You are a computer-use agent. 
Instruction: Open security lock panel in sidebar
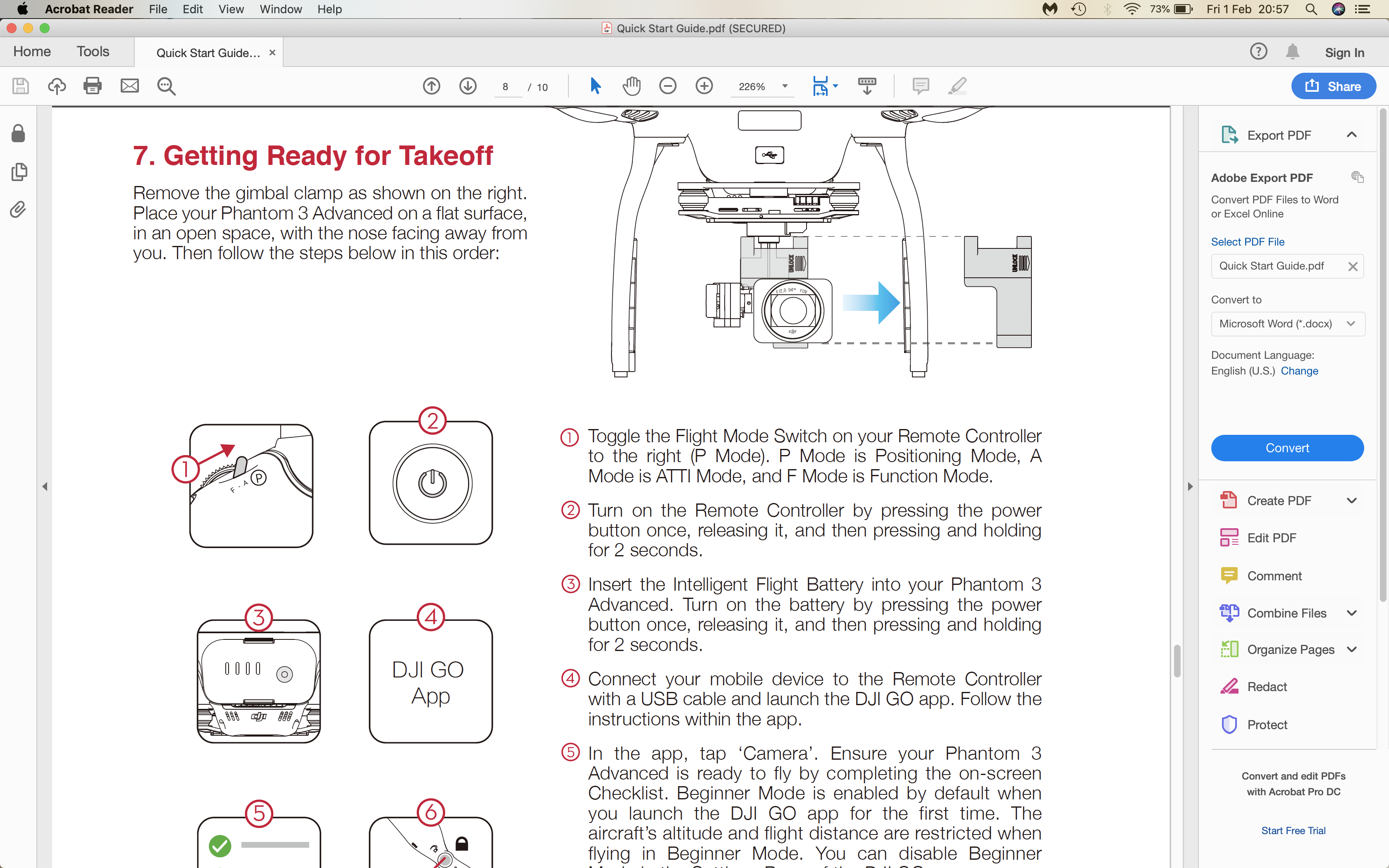click(18, 133)
